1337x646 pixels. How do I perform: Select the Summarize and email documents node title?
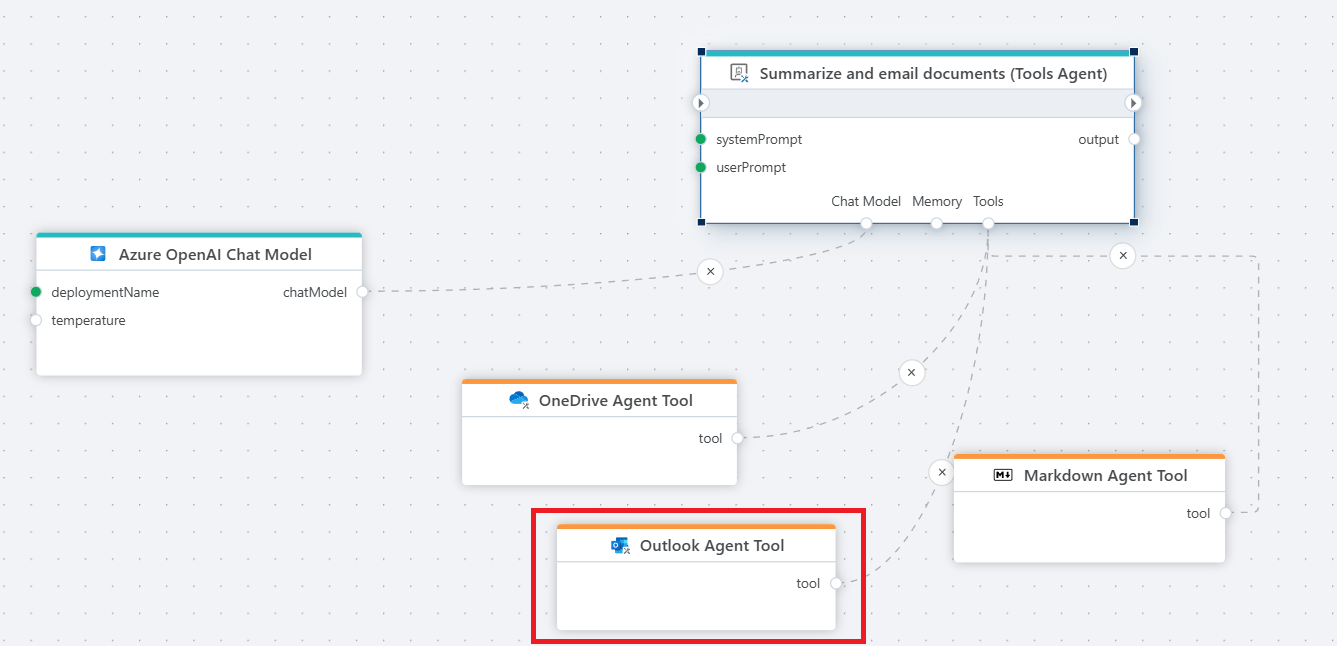click(x=933, y=73)
